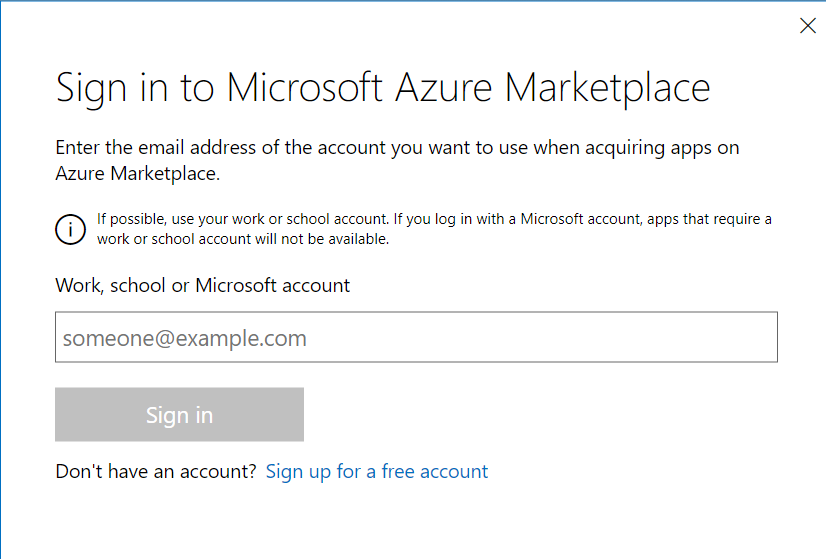Click the circled information icon
Image resolution: width=826 pixels, height=559 pixels.
70,229
